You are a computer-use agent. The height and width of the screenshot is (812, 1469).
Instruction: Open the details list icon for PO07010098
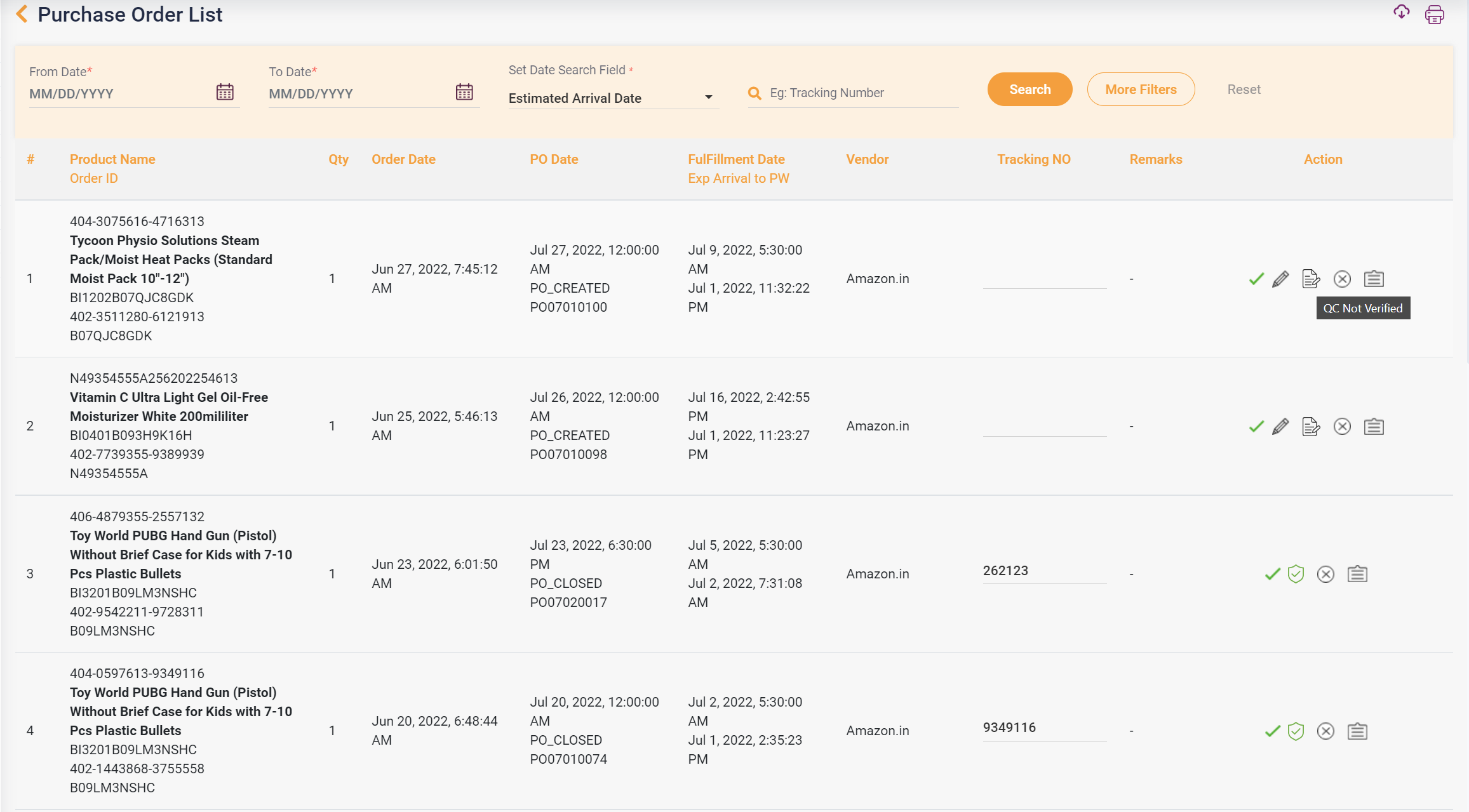pyautogui.click(x=1374, y=427)
